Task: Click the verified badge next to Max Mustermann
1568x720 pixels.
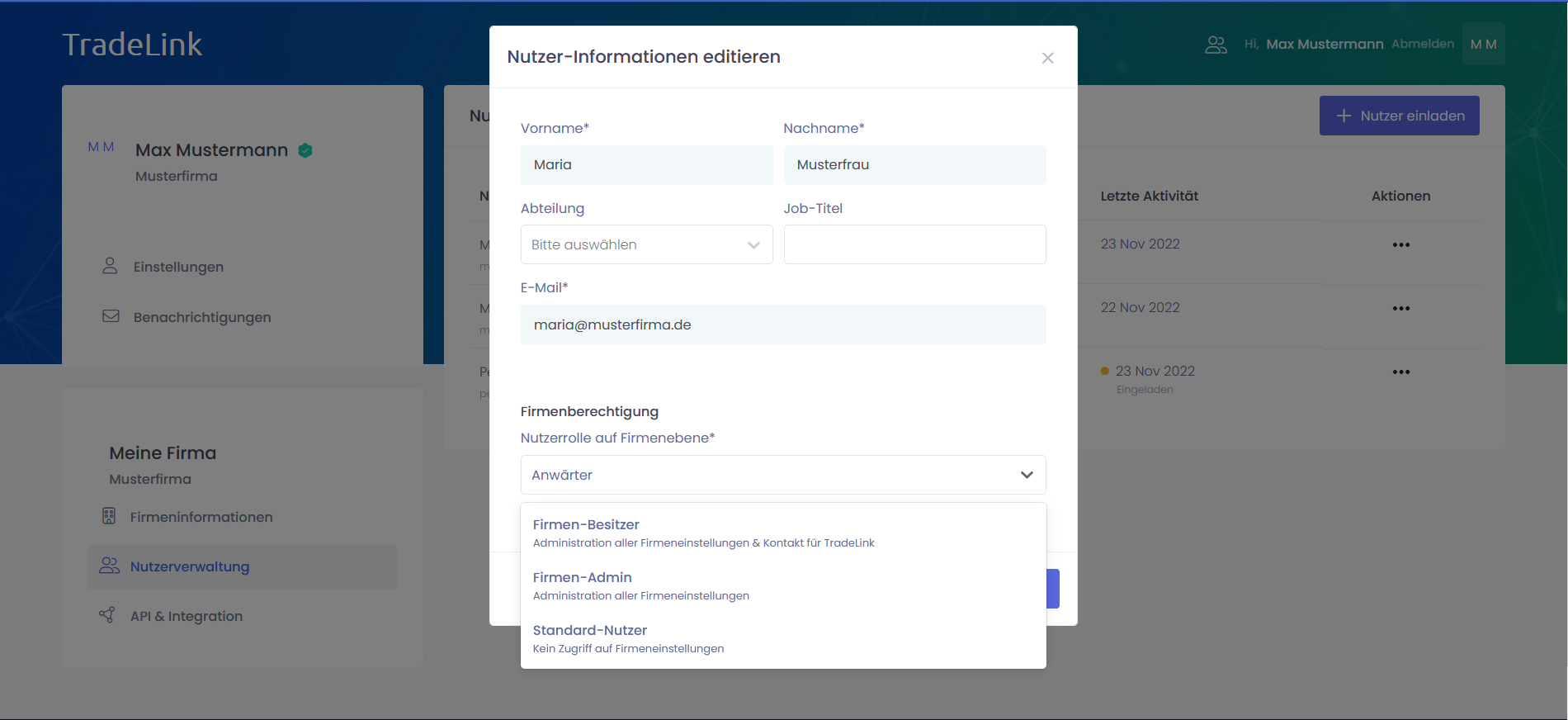Action: pyautogui.click(x=305, y=150)
